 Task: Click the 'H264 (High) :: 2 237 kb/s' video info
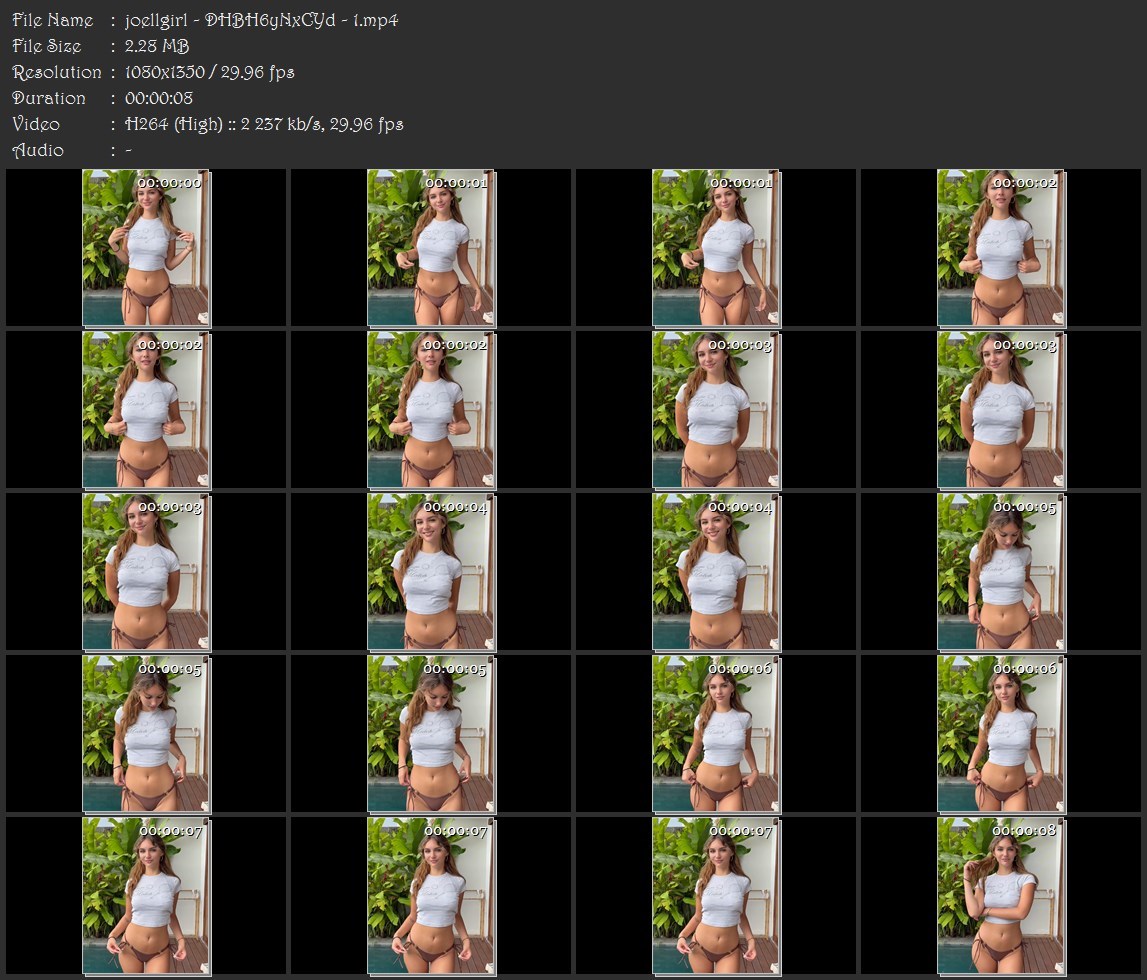point(223,124)
